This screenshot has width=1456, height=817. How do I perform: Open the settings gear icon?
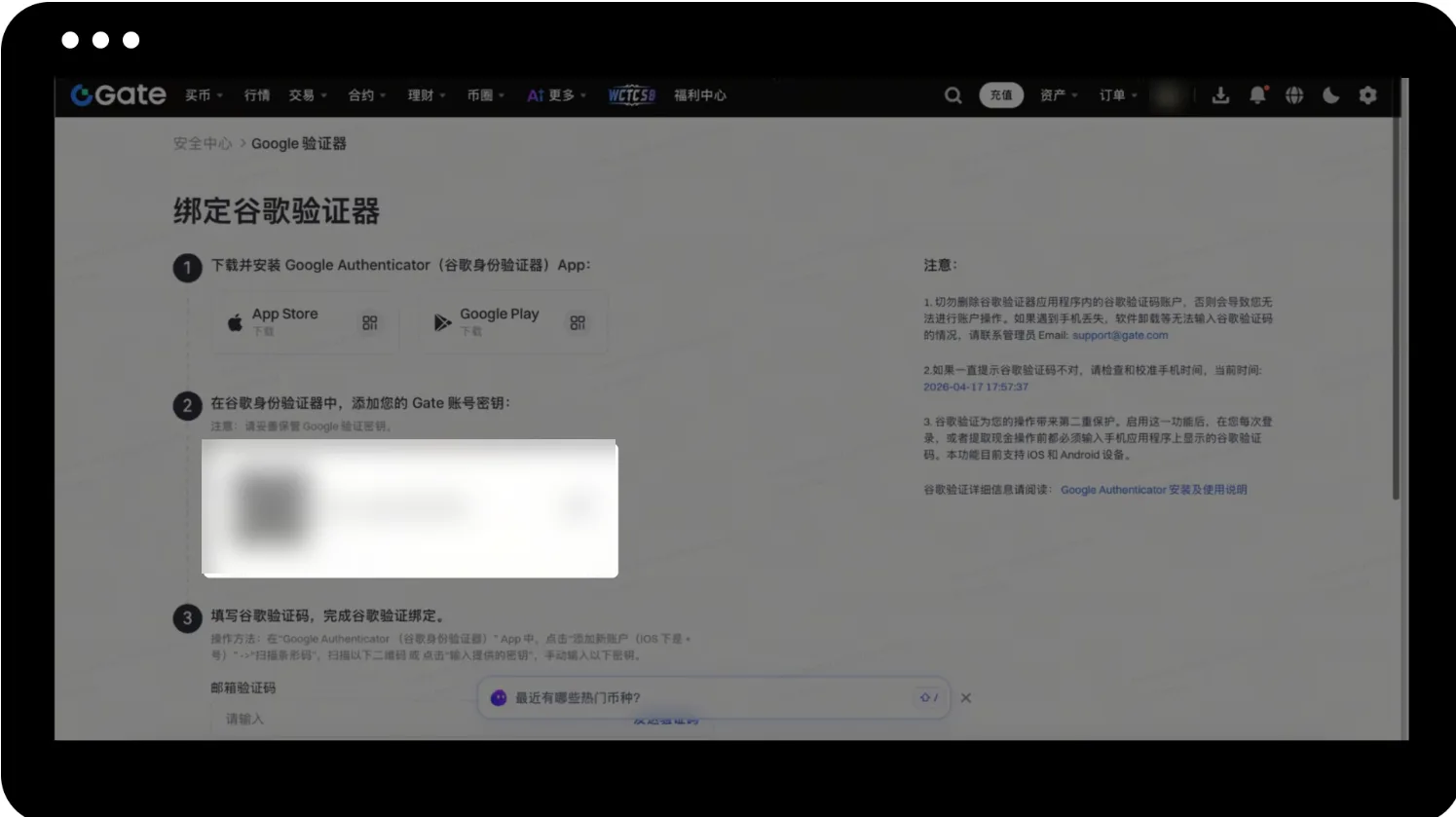[x=1368, y=95]
